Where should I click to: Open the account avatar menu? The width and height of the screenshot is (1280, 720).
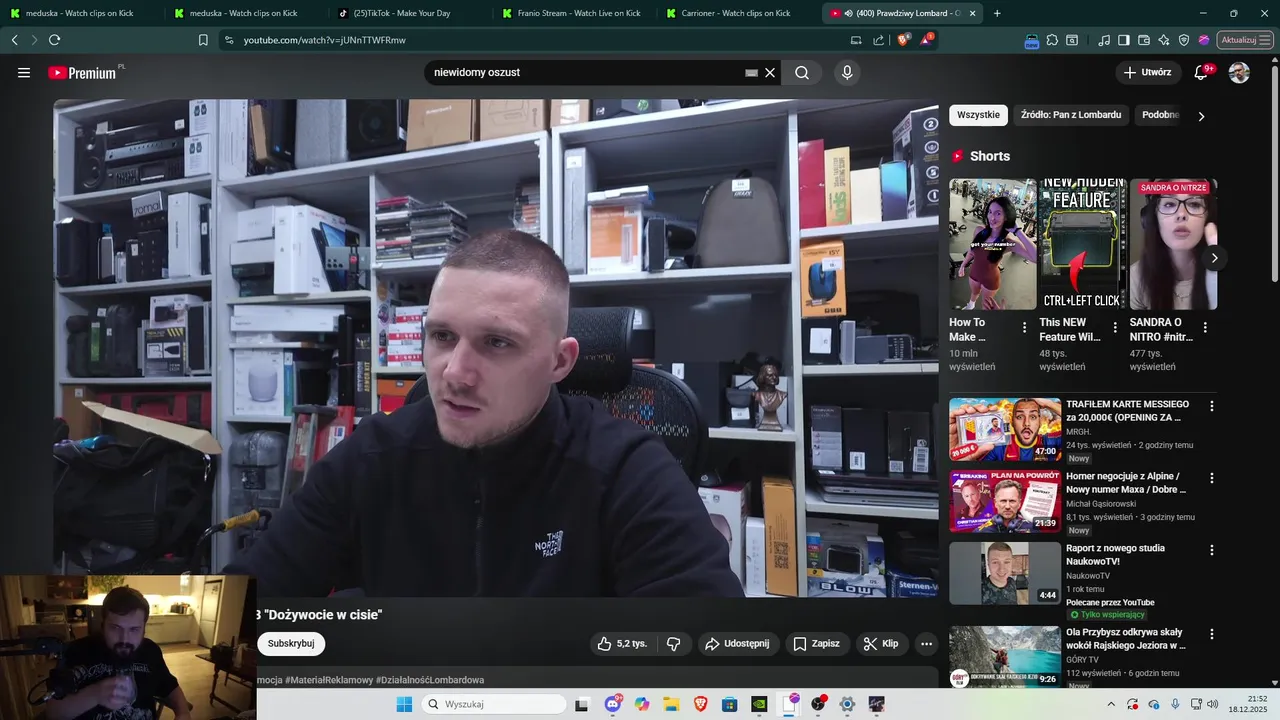click(1239, 73)
